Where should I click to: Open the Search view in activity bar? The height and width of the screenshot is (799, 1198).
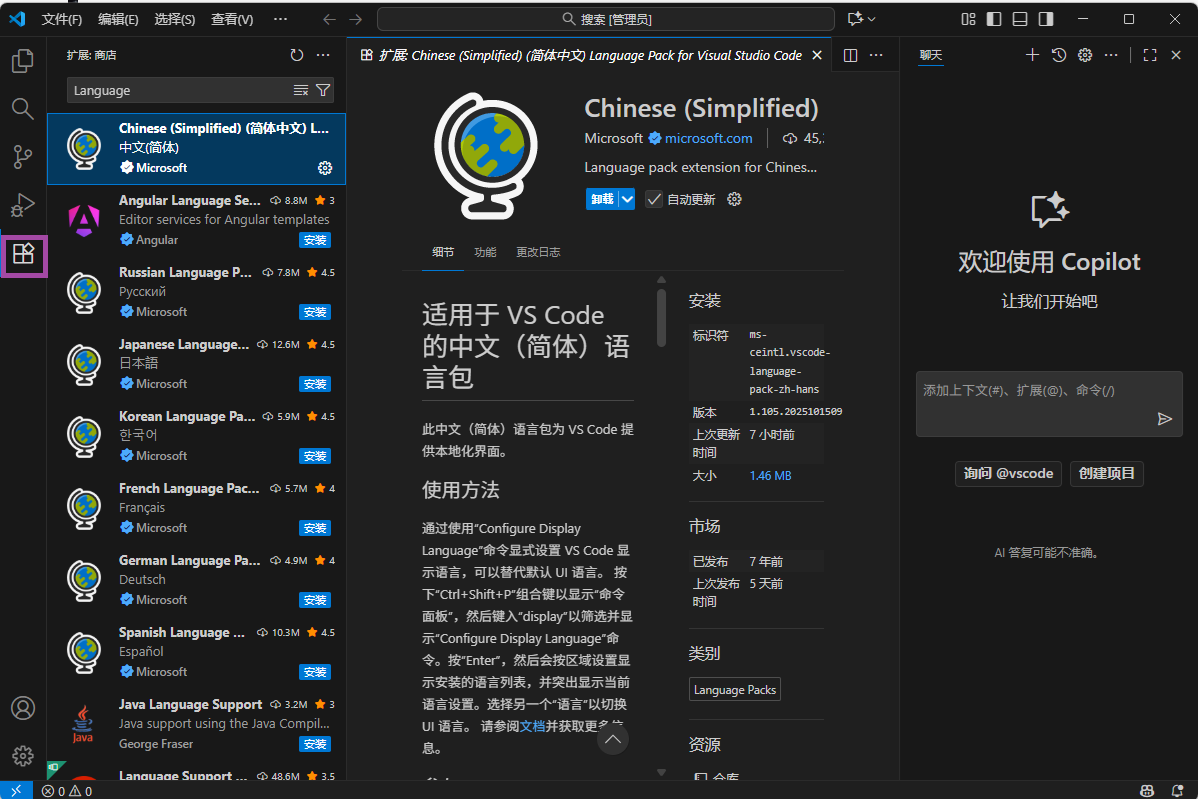(x=23, y=109)
